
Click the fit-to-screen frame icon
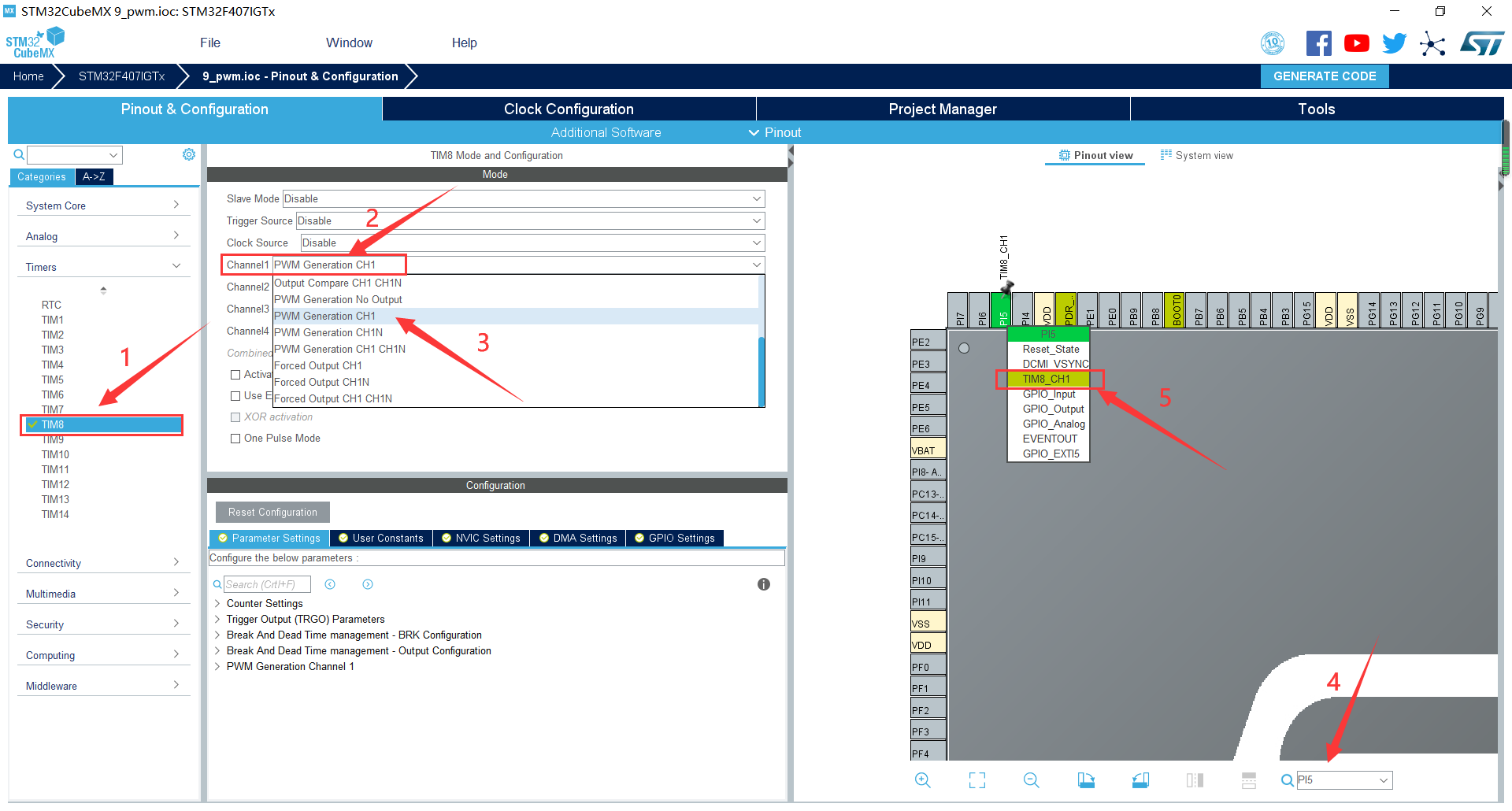[976, 780]
